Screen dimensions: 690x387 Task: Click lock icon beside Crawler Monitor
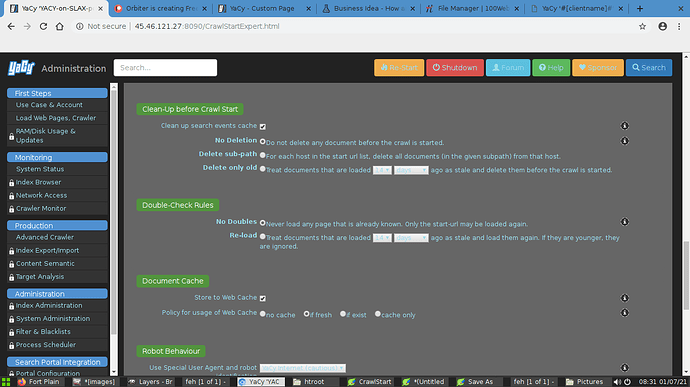click(x=11, y=209)
